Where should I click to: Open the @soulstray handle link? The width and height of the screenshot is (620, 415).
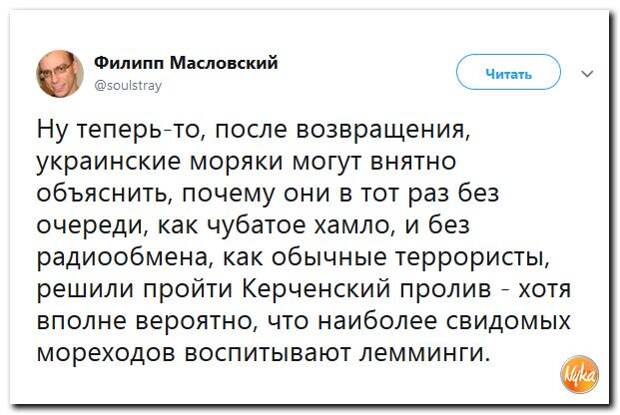pos(129,85)
